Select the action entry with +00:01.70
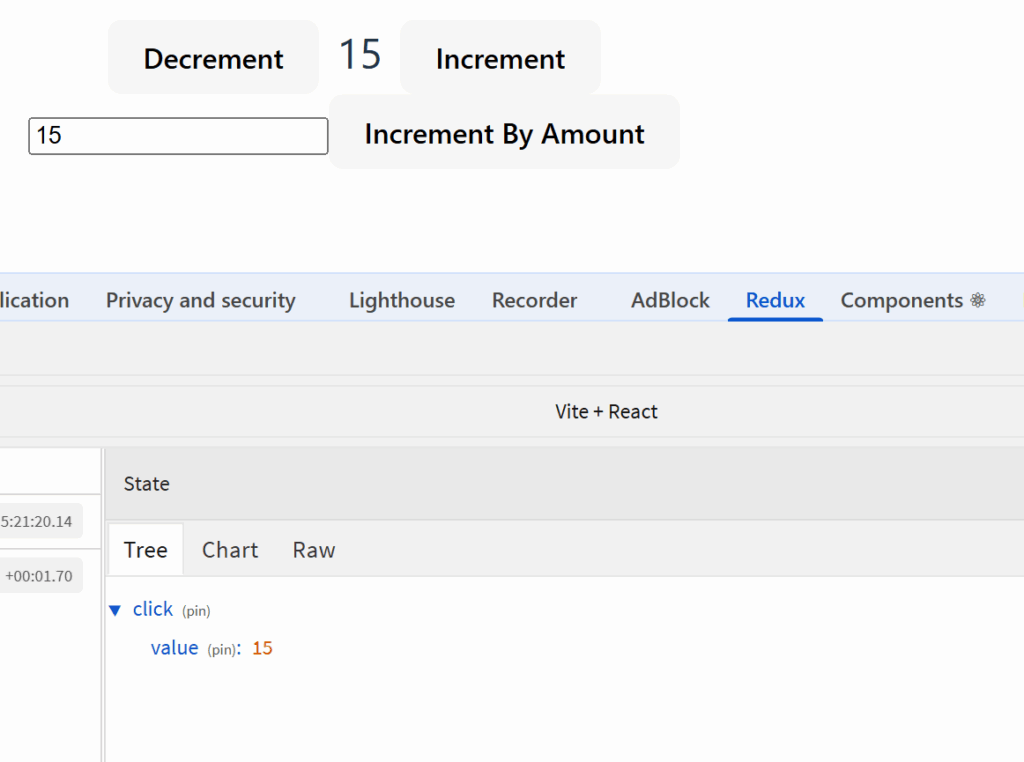The height and width of the screenshot is (762, 1024). 40,576
